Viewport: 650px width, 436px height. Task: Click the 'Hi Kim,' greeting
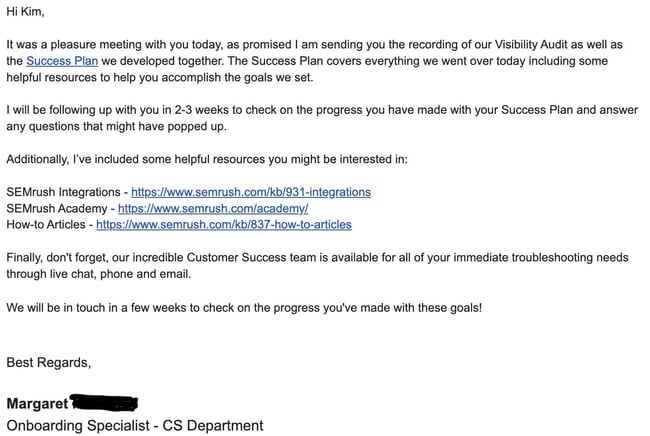(x=26, y=12)
